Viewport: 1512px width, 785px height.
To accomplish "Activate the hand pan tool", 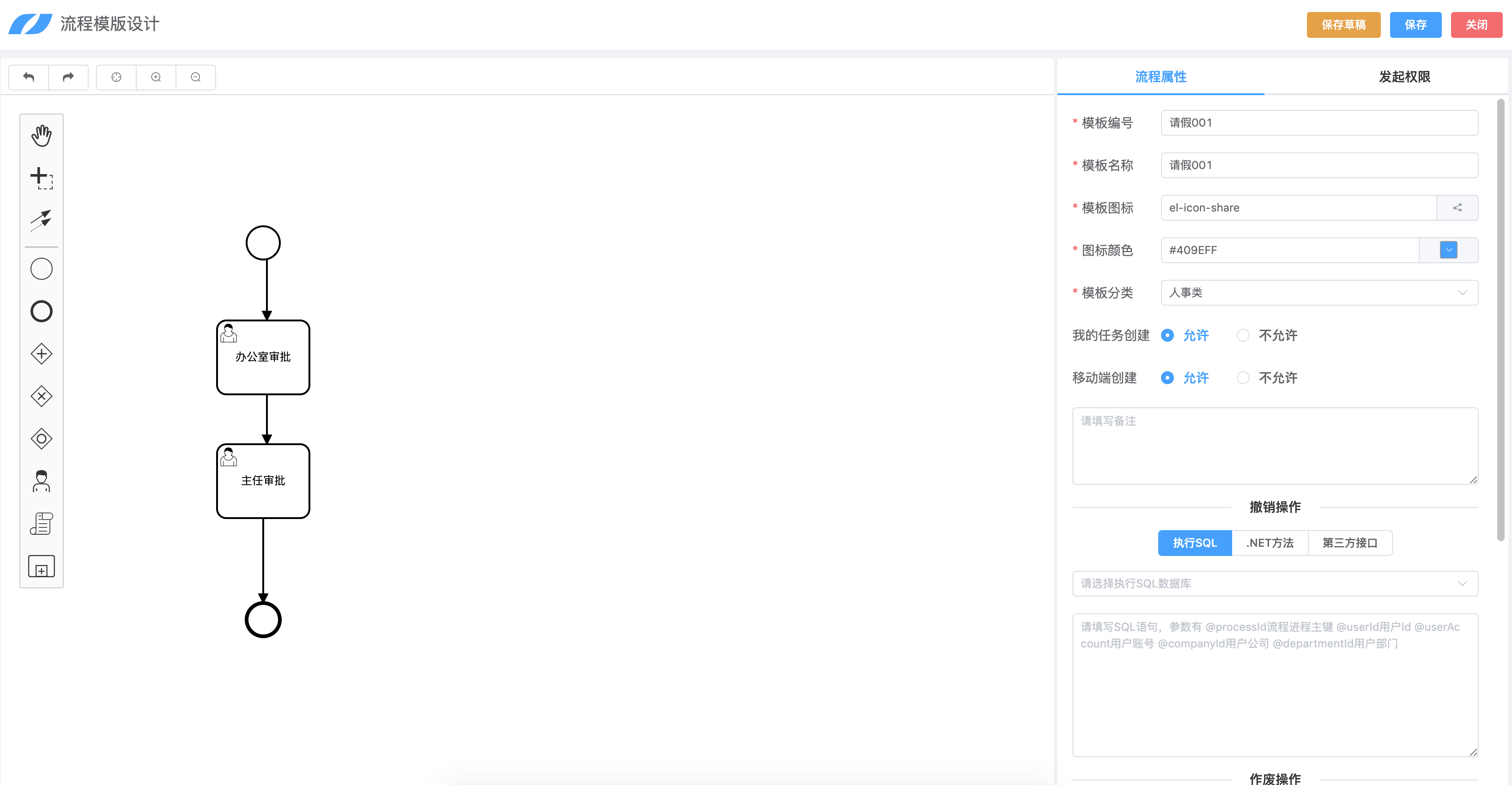I will coord(42,135).
